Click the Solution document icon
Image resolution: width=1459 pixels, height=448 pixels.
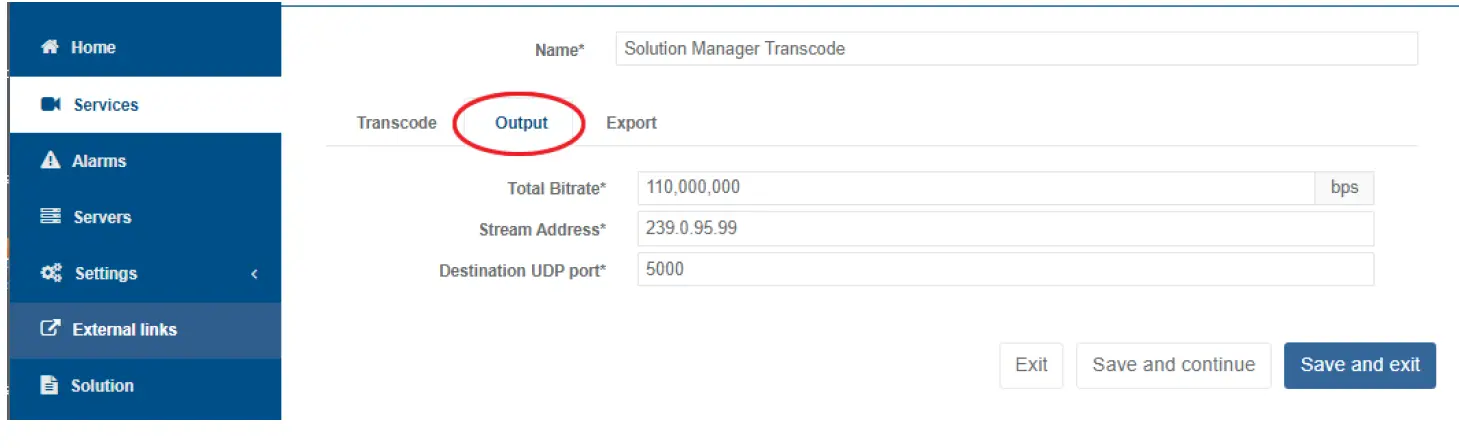pyautogui.click(x=49, y=385)
